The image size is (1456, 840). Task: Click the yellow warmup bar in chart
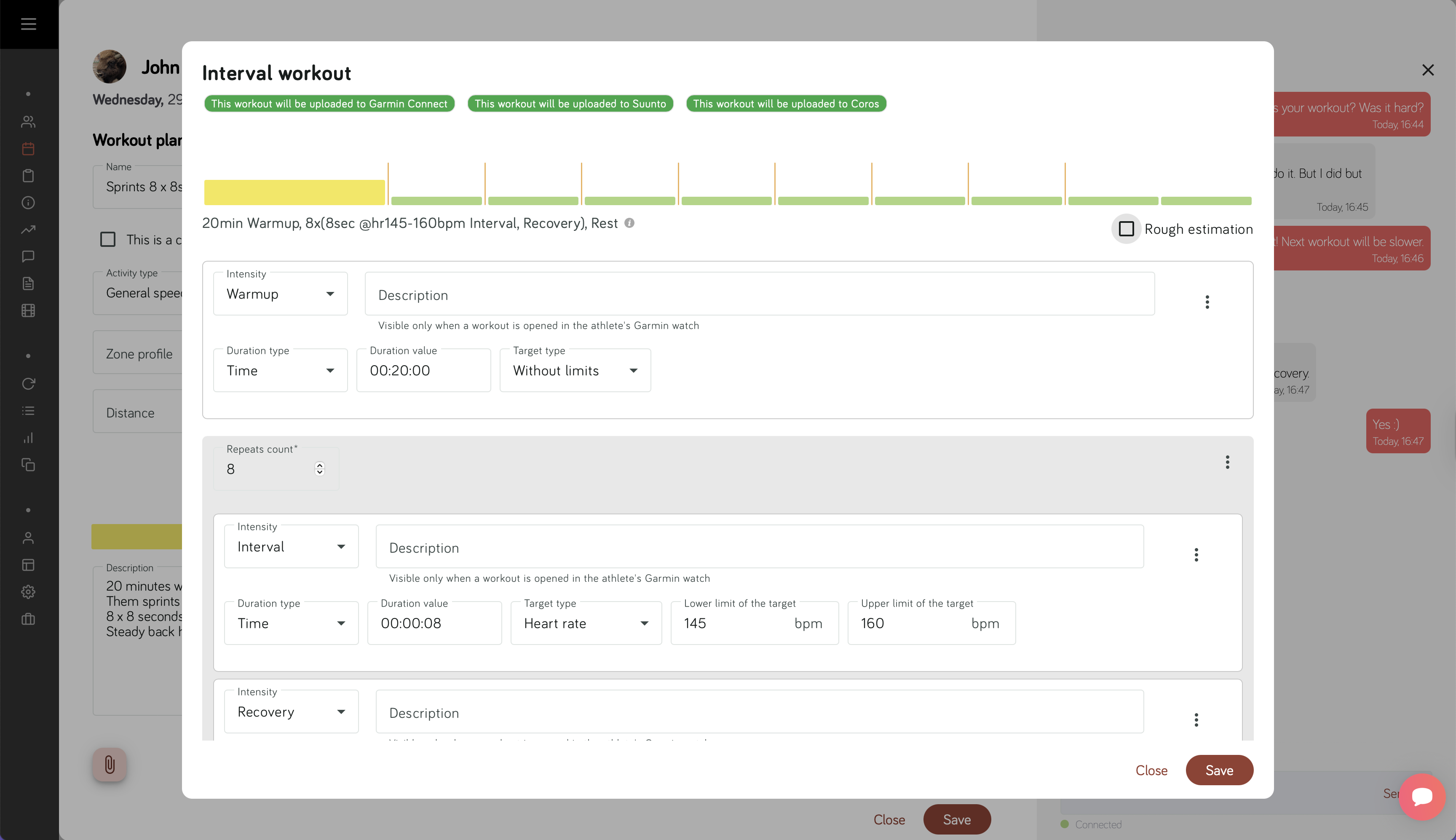(x=294, y=192)
